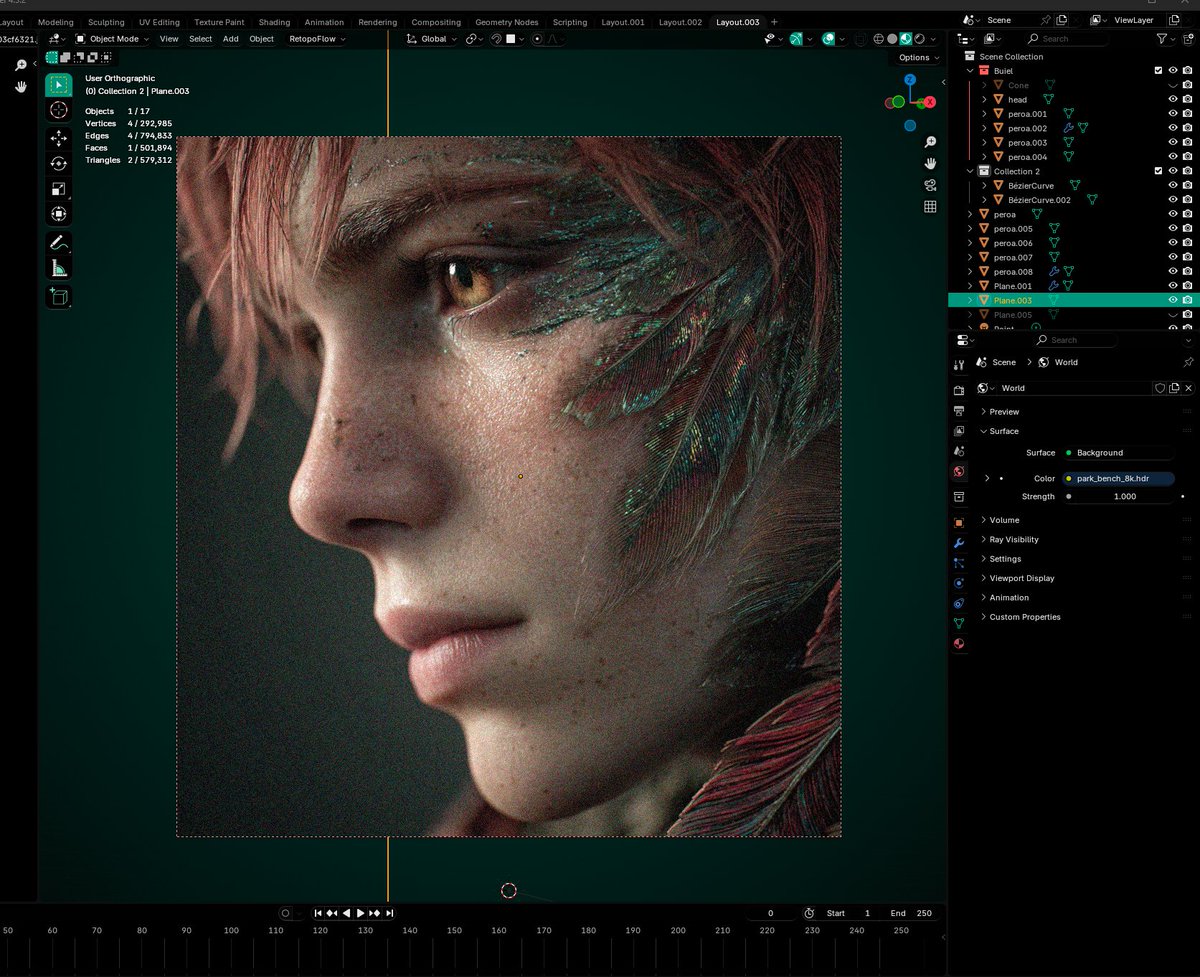This screenshot has height=977, width=1200.
Task: Open the viewport View menu
Action: click(169, 39)
